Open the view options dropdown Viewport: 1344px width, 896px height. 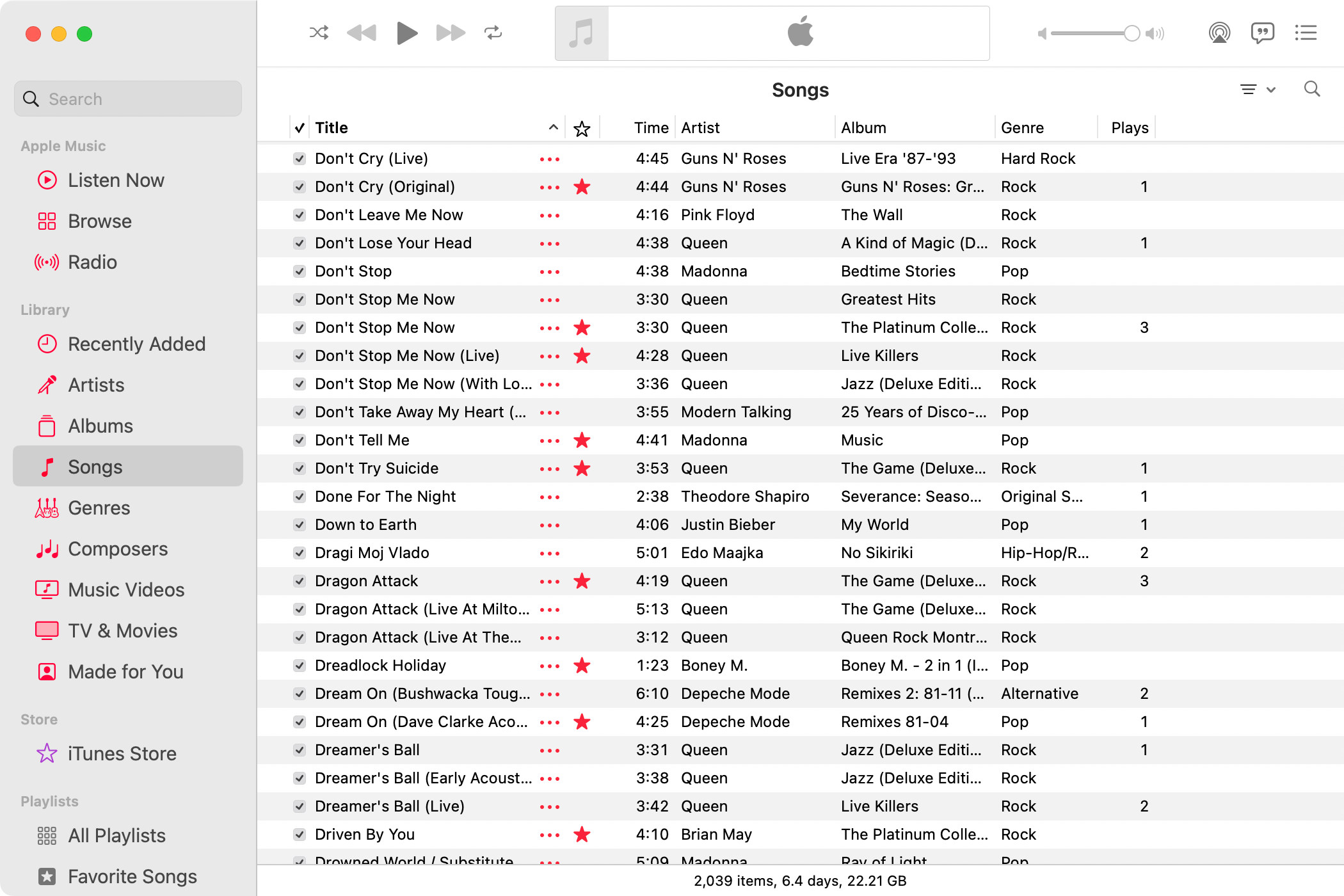coord(1258,90)
